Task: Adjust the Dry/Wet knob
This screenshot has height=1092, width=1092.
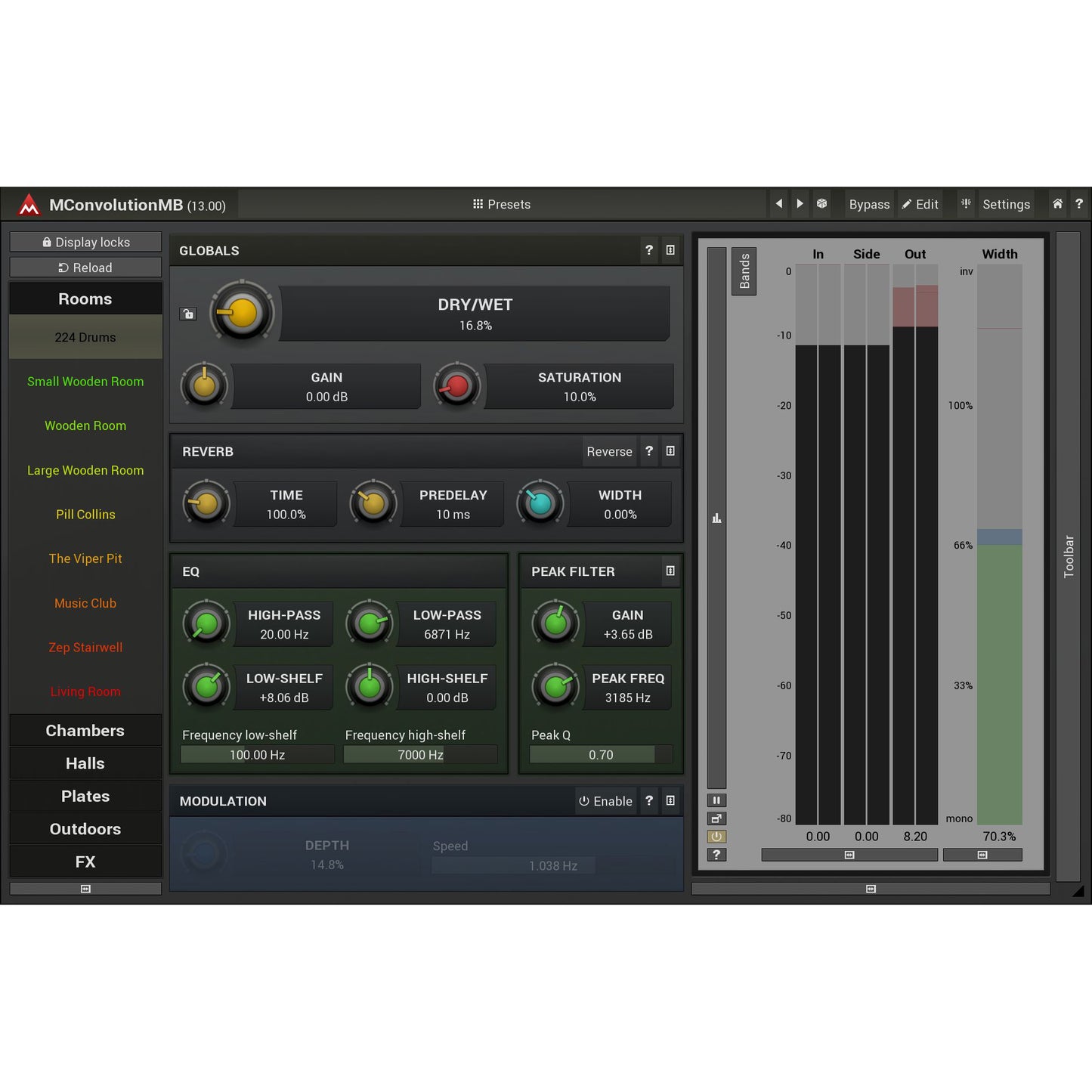Action: pyautogui.click(x=240, y=312)
